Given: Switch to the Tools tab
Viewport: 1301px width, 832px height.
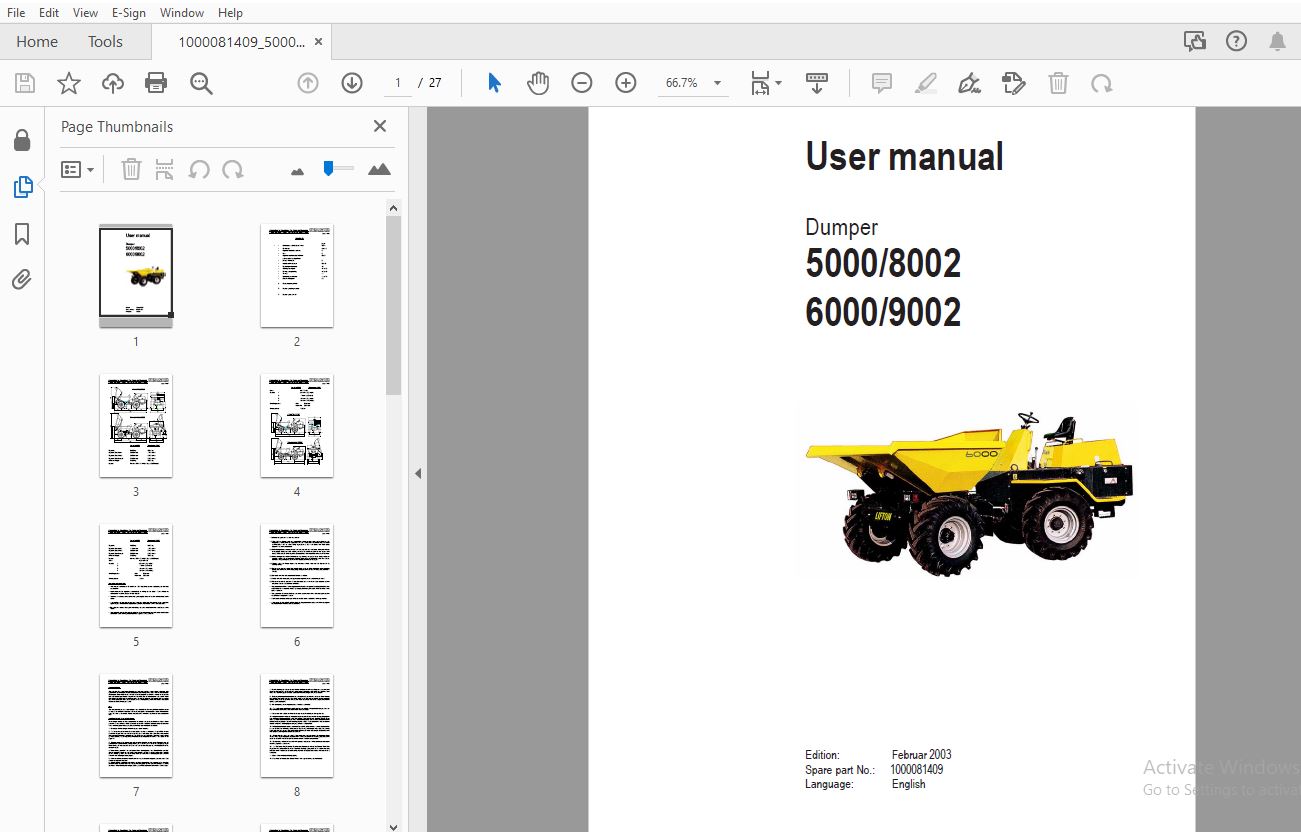Looking at the screenshot, I should (x=105, y=42).
